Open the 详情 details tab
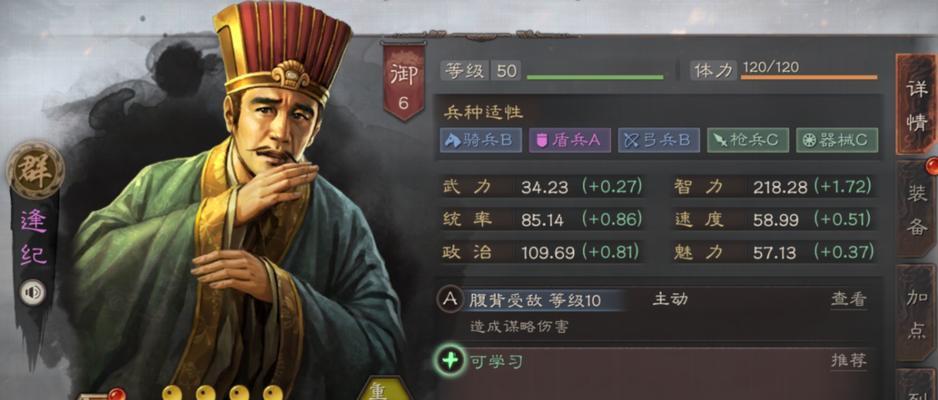Viewport: 938px width, 400px height. pos(916,103)
